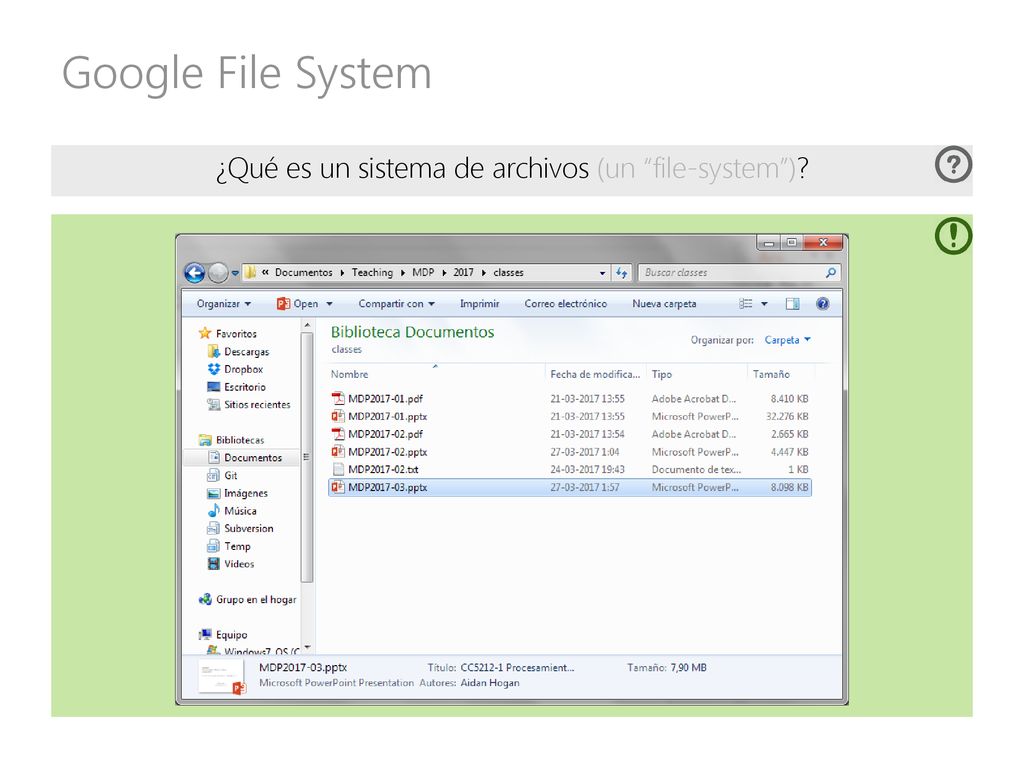Open the Organizar menu
The width and height of the screenshot is (1024, 768).
(x=223, y=304)
